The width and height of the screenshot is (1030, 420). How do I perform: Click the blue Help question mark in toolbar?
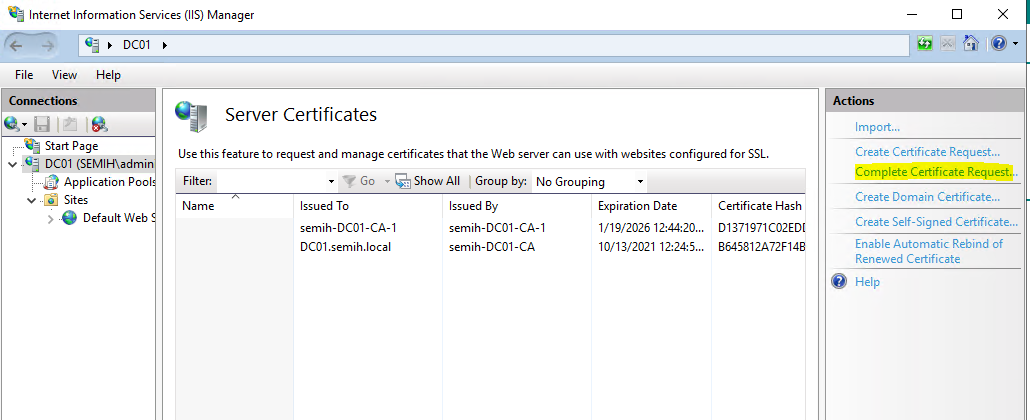tap(997, 44)
